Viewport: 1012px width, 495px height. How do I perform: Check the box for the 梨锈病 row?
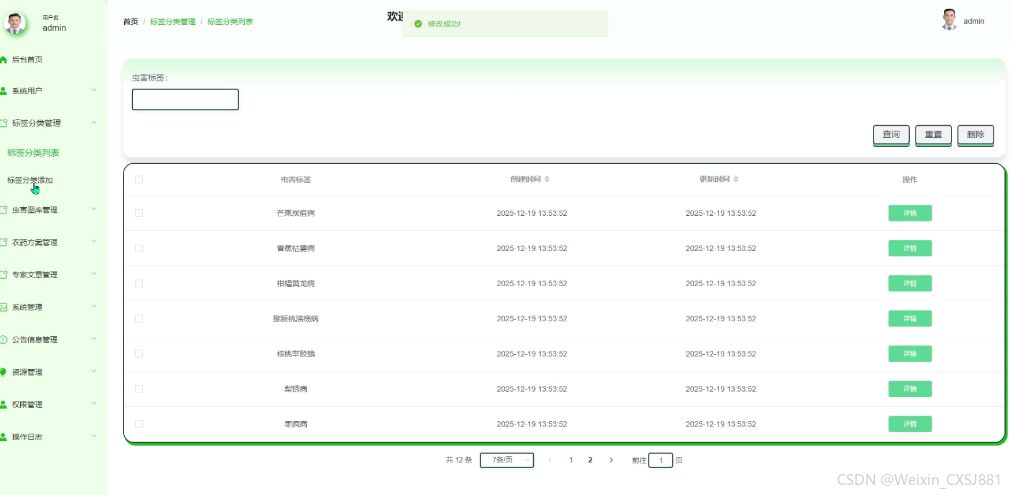[139, 389]
